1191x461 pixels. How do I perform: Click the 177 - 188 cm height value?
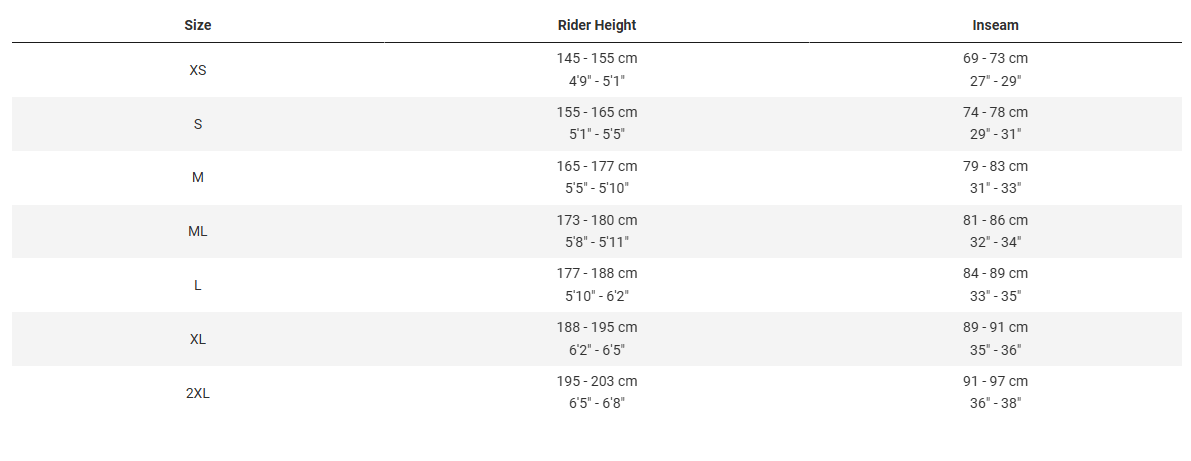[x=597, y=273]
